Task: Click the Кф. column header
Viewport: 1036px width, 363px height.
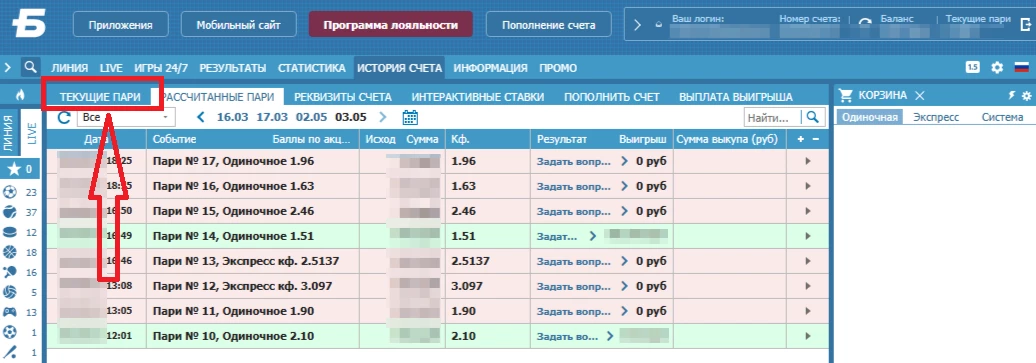Action: point(460,140)
